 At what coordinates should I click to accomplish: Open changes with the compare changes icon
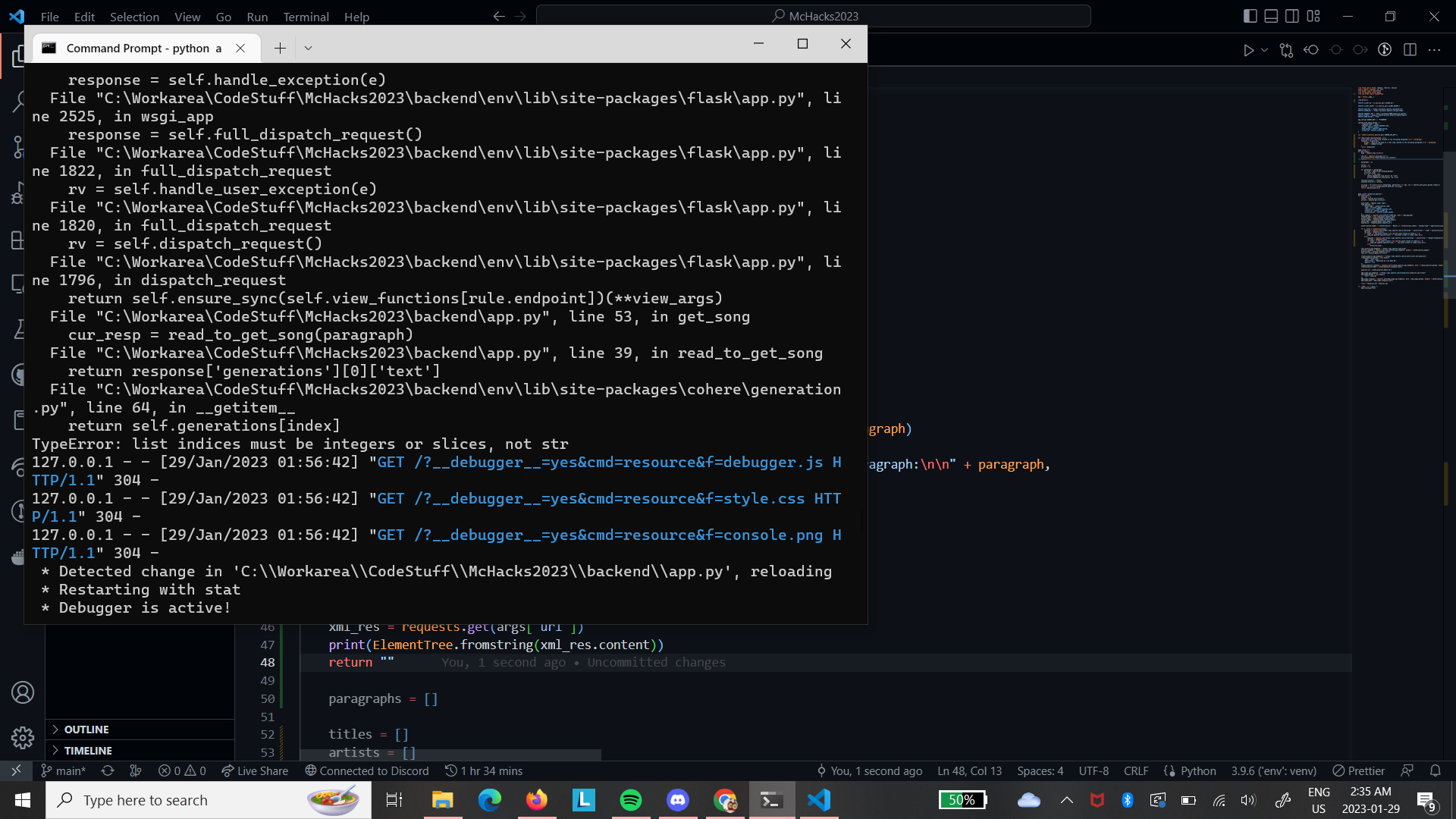pos(1286,50)
